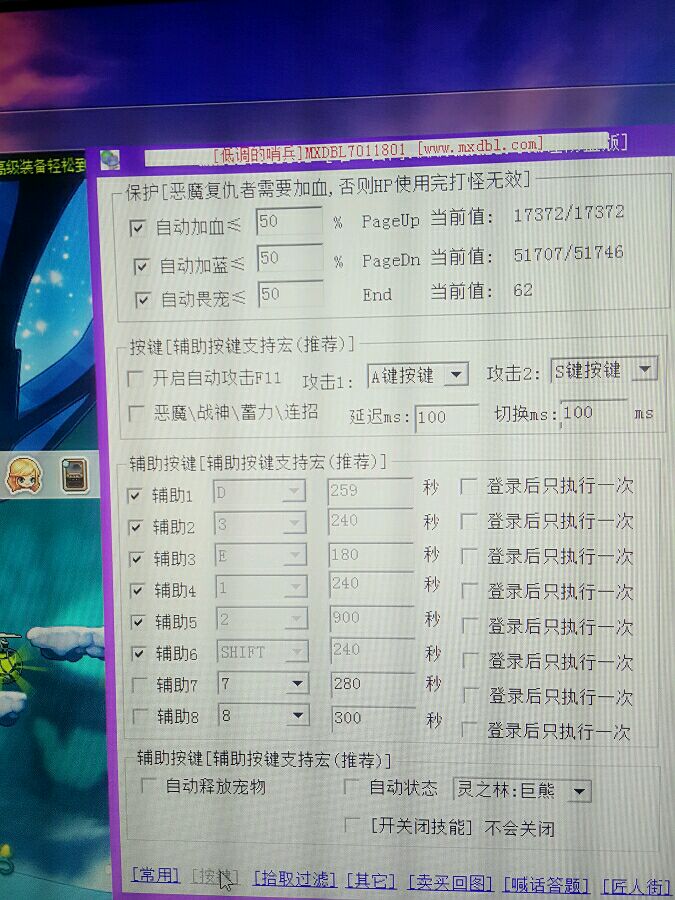
Task: Switch to the 拾取过滤 tab
Action: pos(294,879)
